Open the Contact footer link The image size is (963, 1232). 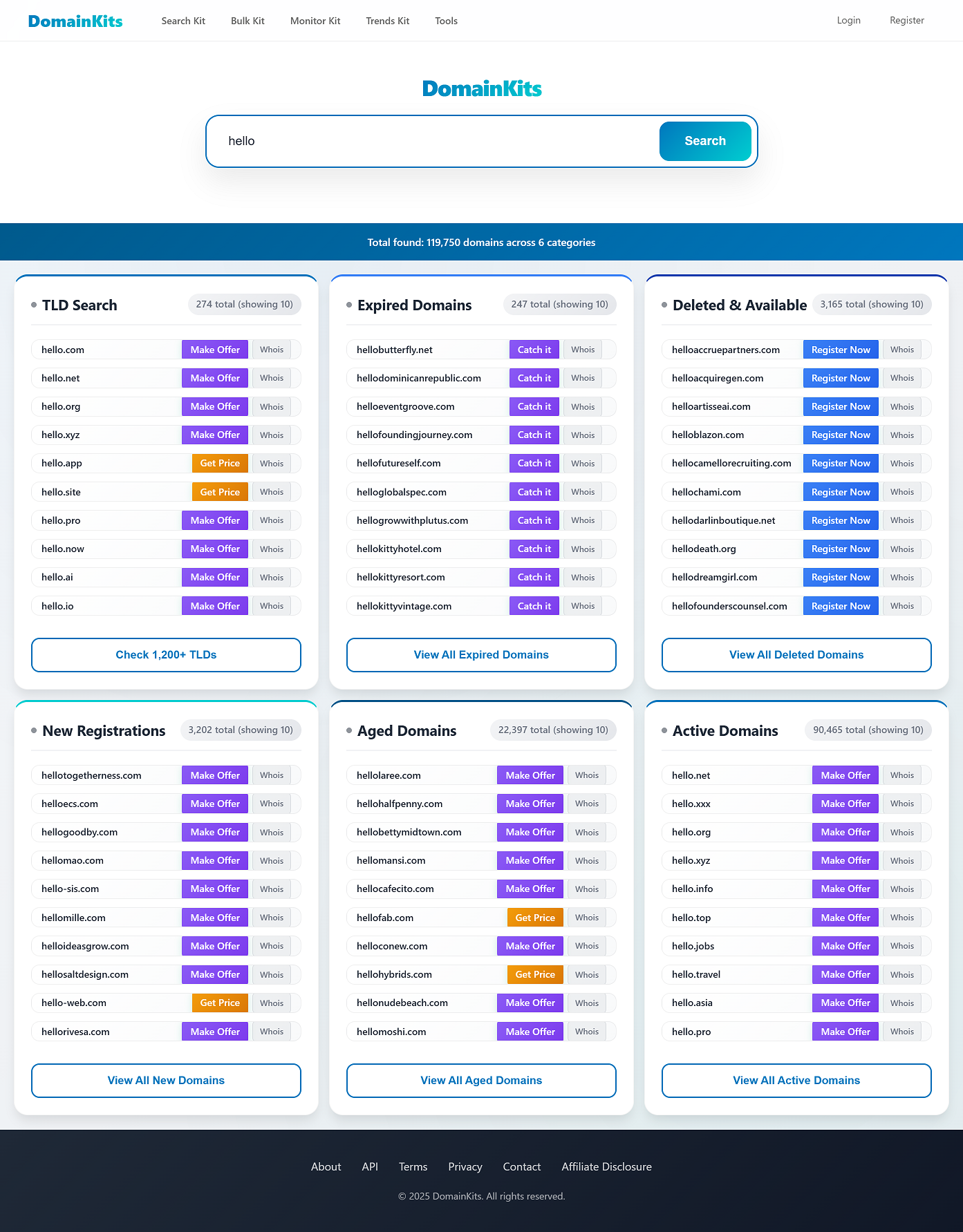(522, 1166)
